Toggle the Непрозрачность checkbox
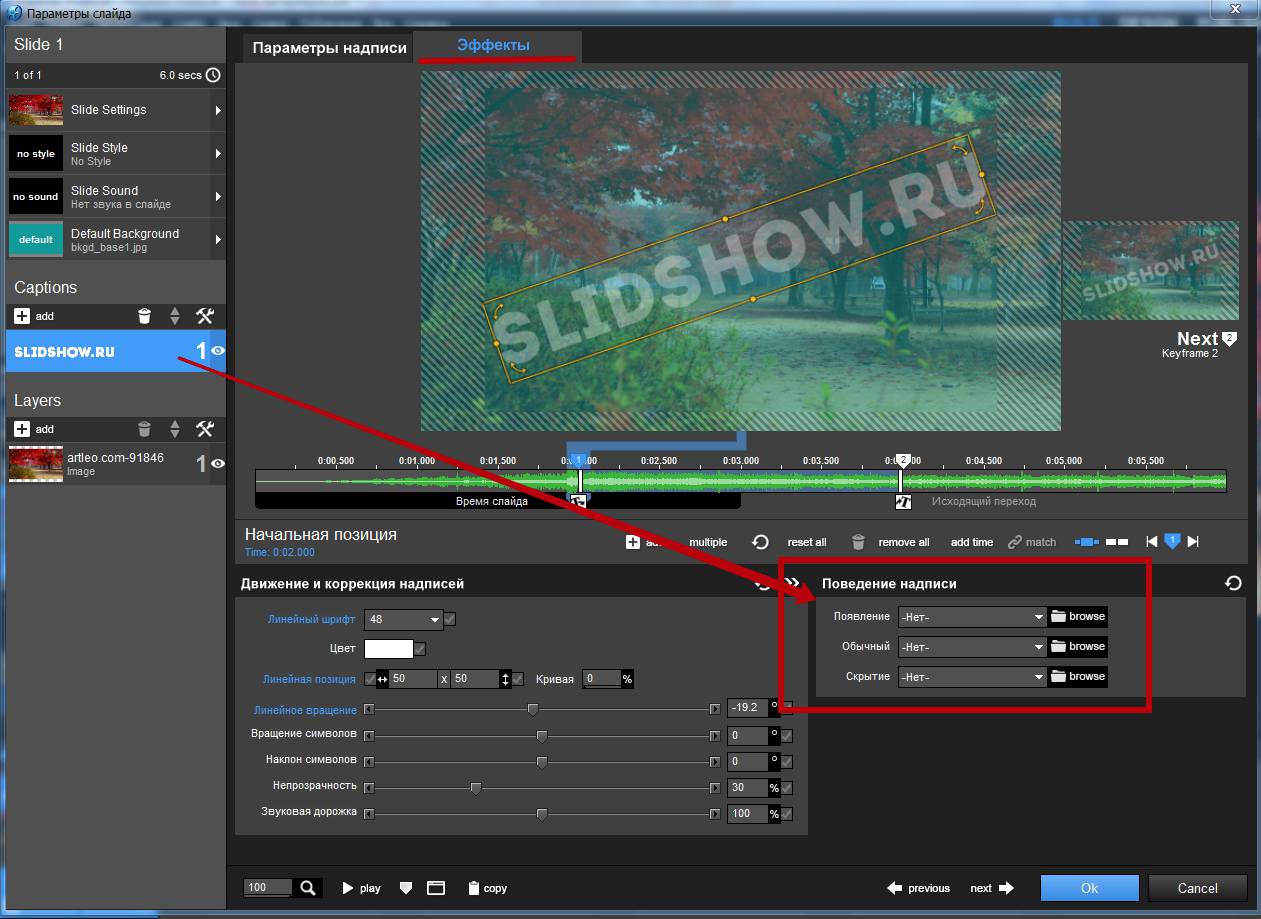The image size is (1261, 919). [x=787, y=788]
